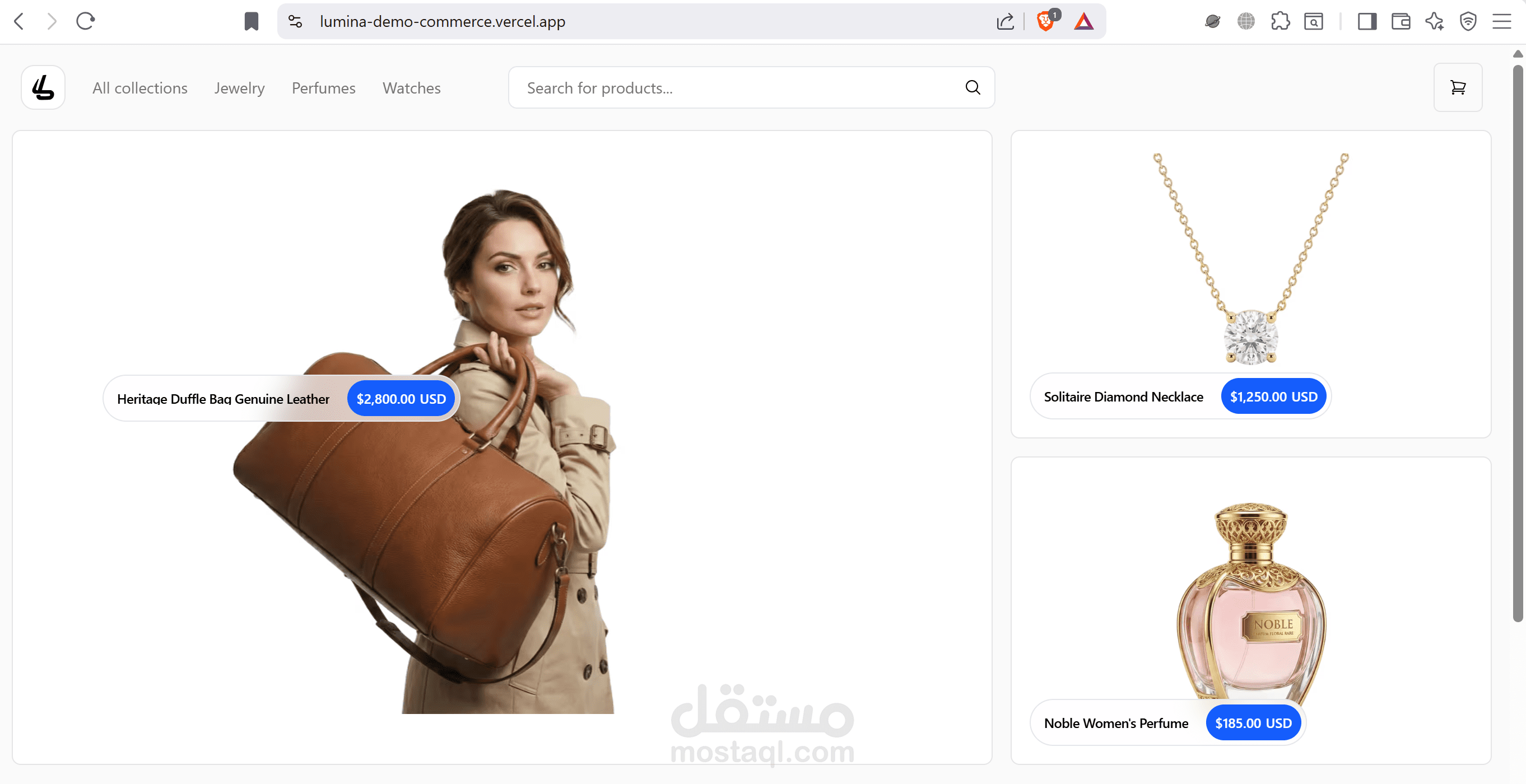
Task: Click the scrollbar up arrow
Action: click(x=1519, y=53)
